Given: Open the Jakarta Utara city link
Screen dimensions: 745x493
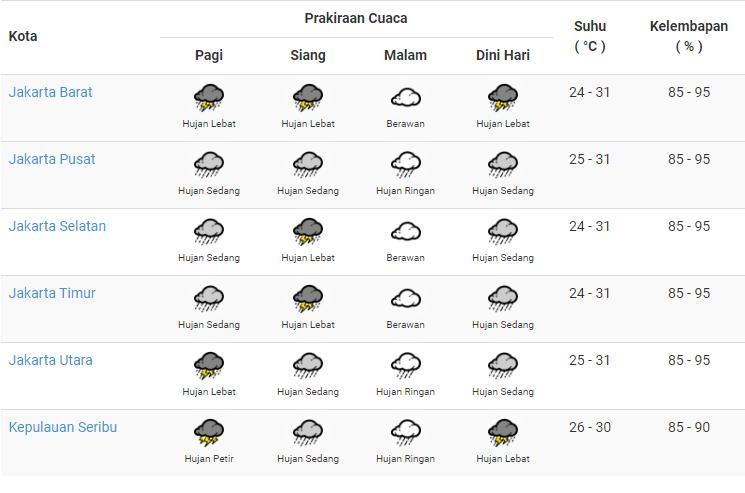Looking at the screenshot, I should coord(50,360).
